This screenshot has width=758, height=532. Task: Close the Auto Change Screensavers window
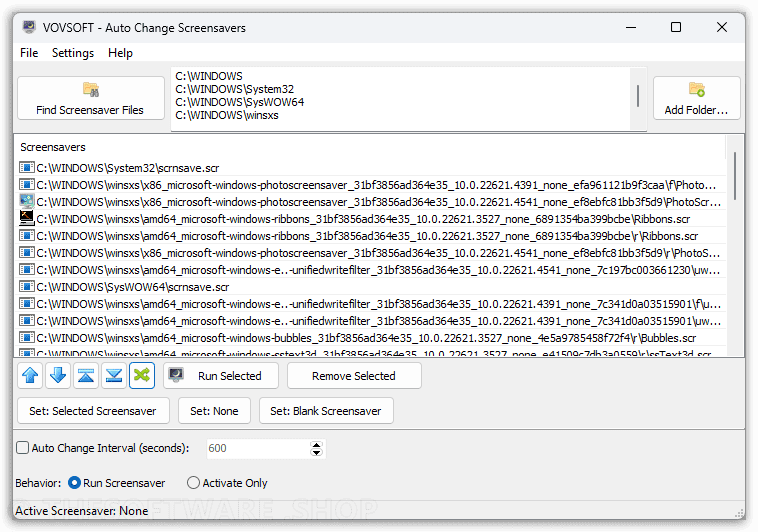coord(721,28)
